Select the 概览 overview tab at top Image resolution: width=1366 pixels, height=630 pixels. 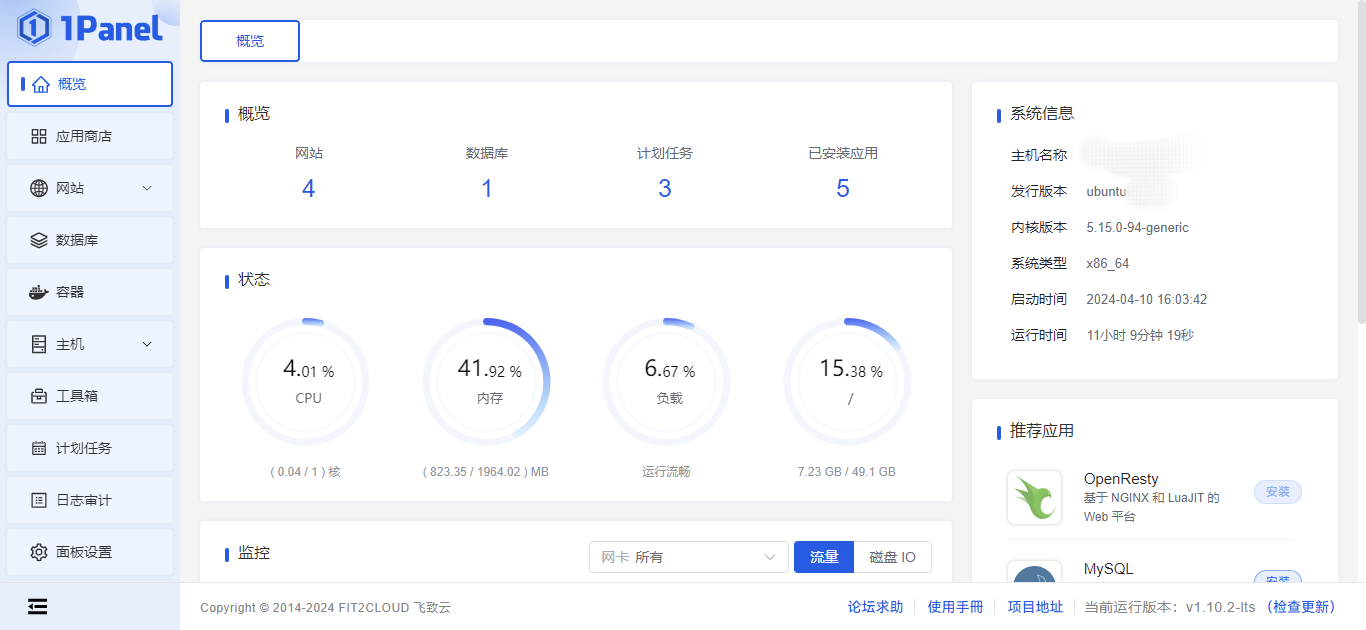tap(250, 41)
